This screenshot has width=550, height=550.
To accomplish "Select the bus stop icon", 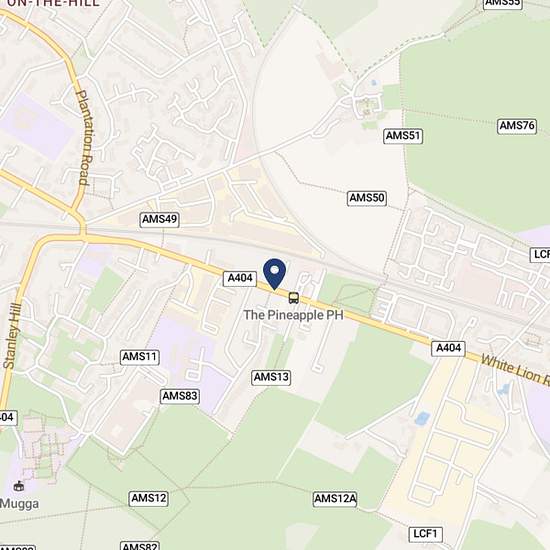I will (x=294, y=298).
